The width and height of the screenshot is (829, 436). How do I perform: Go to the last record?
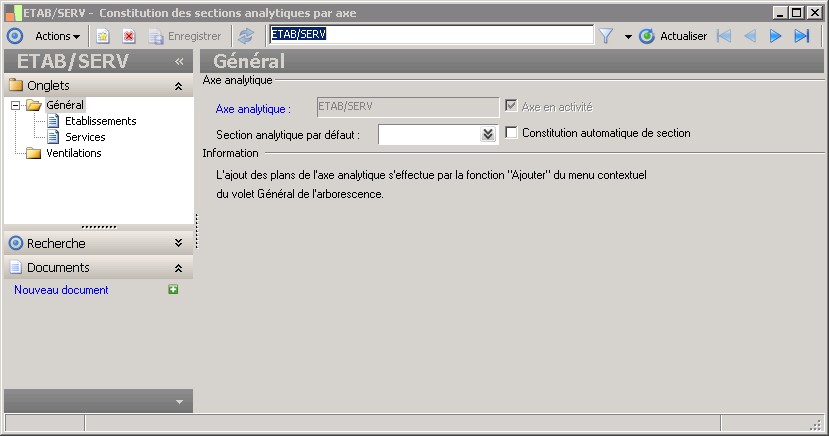click(802, 36)
